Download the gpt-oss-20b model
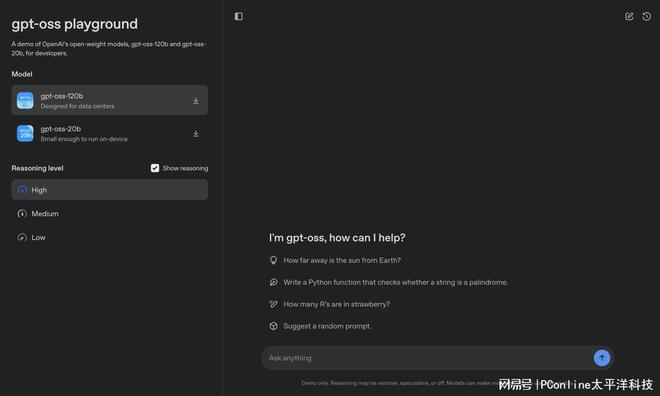Screen dimensions: 660x396 196,133
